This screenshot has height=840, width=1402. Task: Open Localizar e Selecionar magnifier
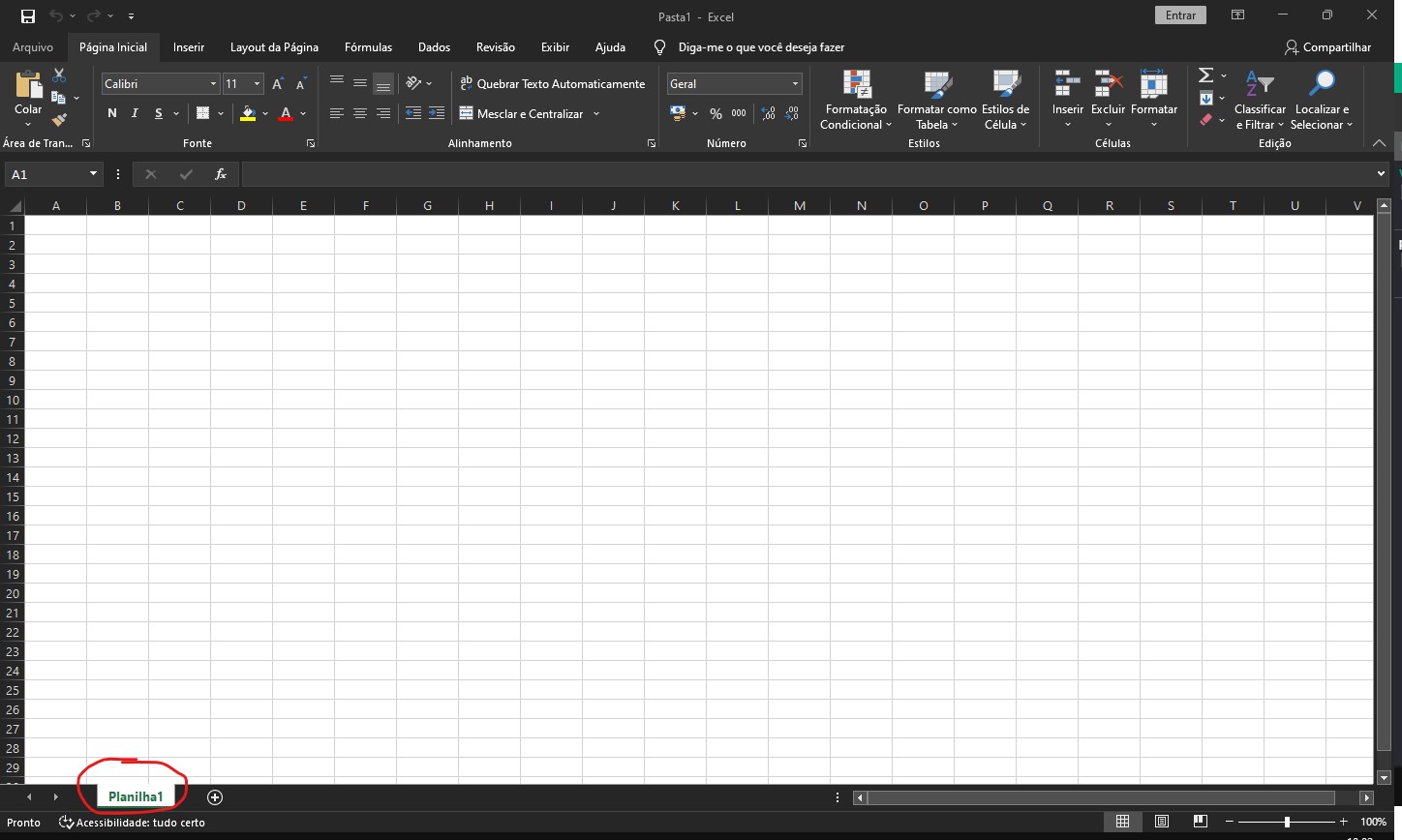[x=1322, y=100]
